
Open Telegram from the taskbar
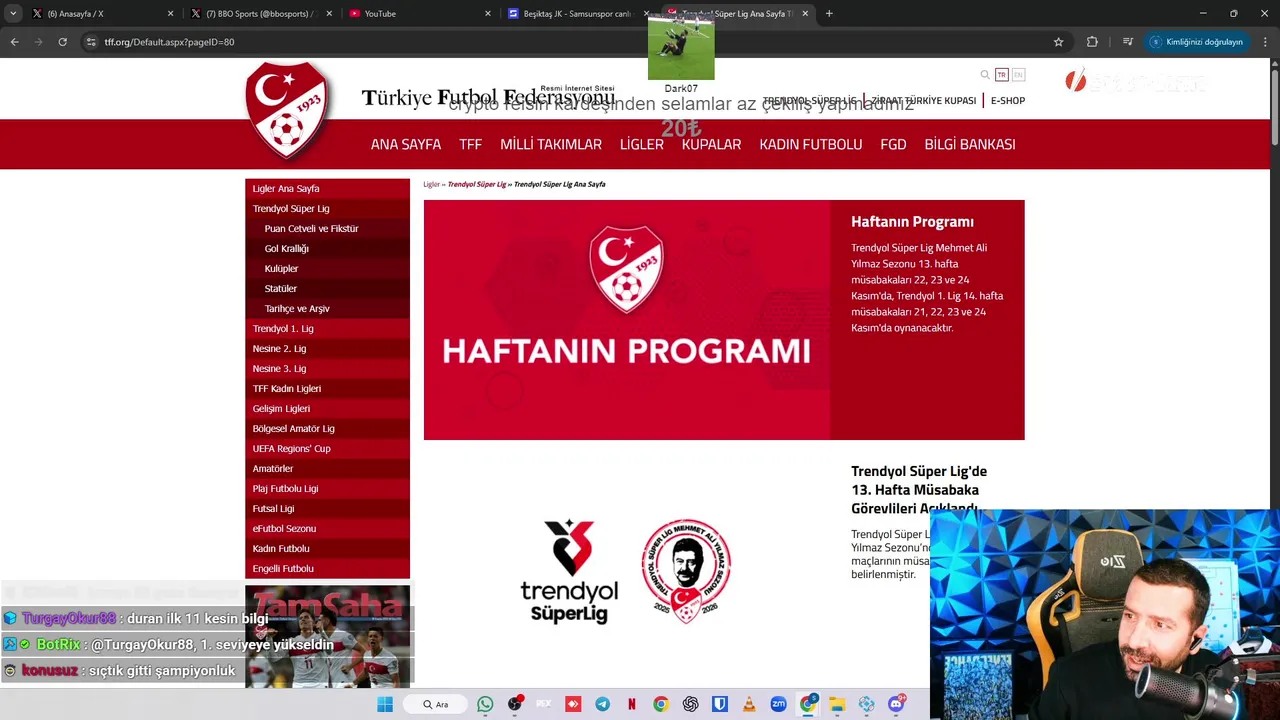(x=602, y=704)
